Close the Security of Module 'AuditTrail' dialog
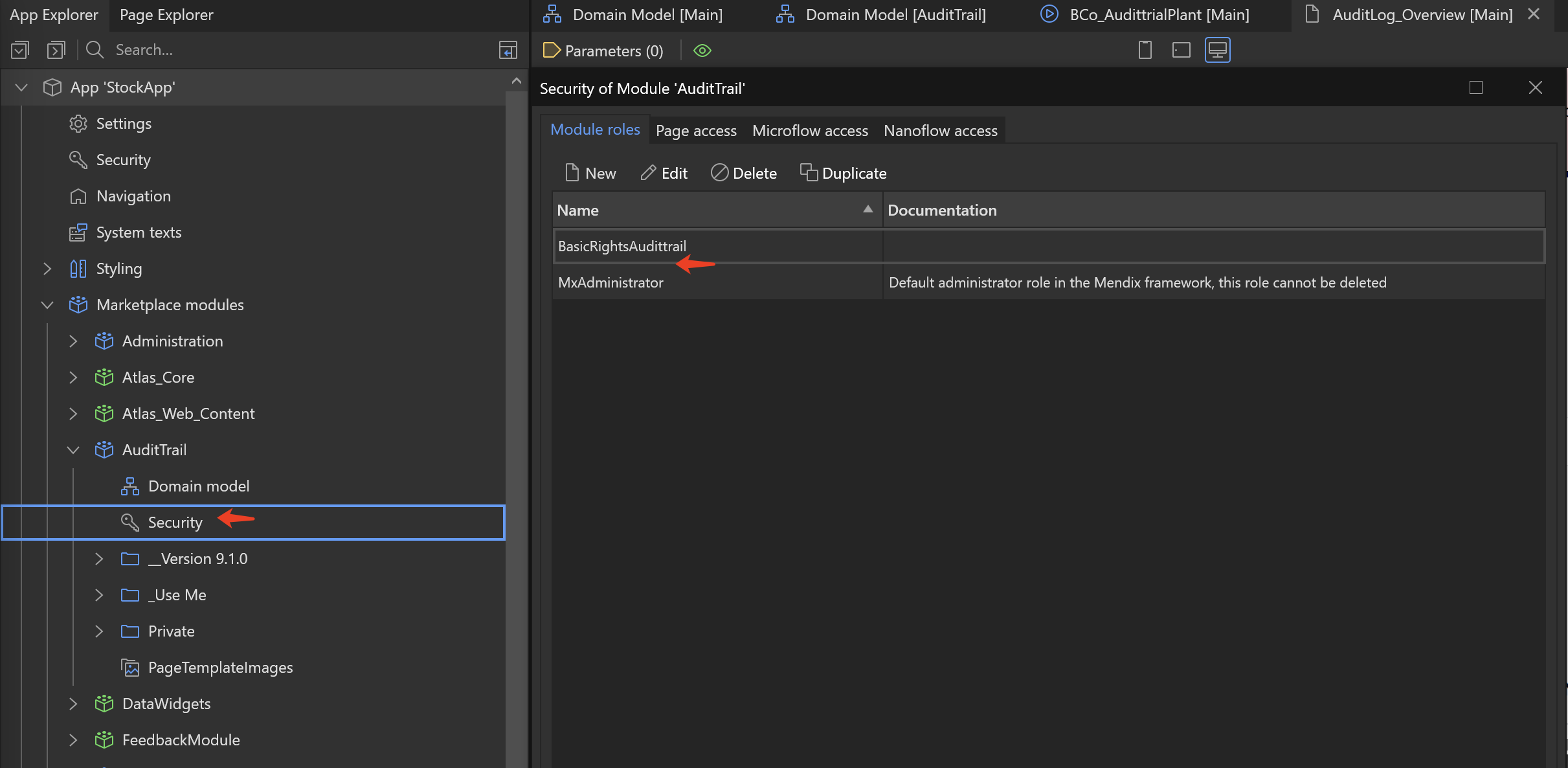 [1536, 87]
